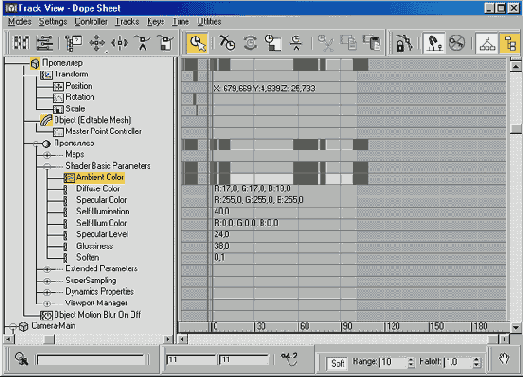This screenshot has width=523, height=377.
Task: Toggle the yellow Modify Child Keys button
Action: pyautogui.click(x=509, y=43)
